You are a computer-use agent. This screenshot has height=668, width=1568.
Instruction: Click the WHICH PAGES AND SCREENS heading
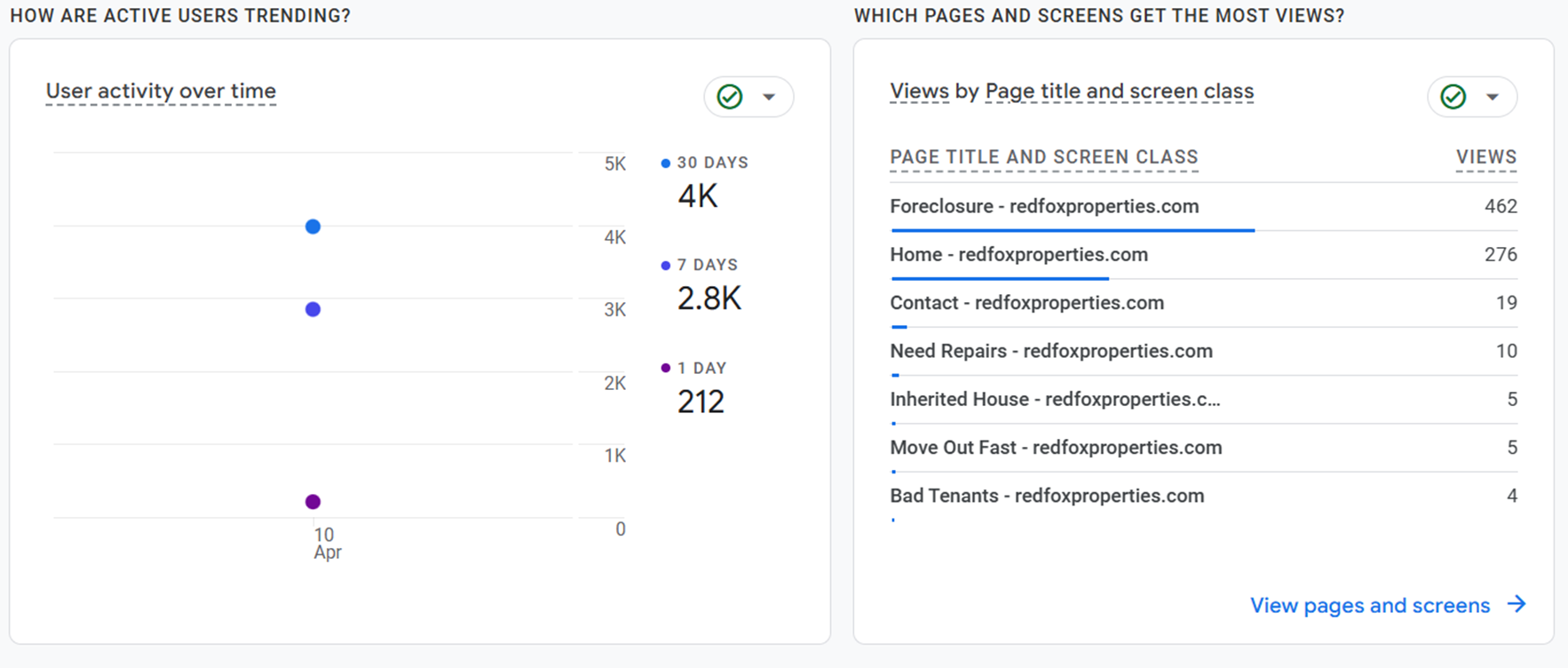point(1099,16)
